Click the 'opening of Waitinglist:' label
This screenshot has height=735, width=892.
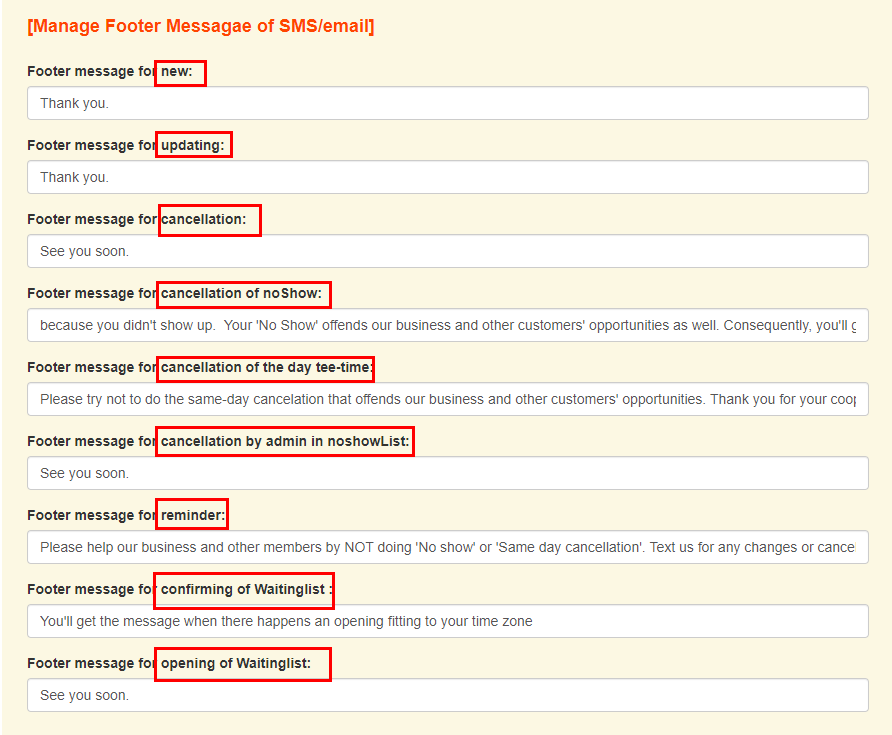pyautogui.click(x=242, y=664)
